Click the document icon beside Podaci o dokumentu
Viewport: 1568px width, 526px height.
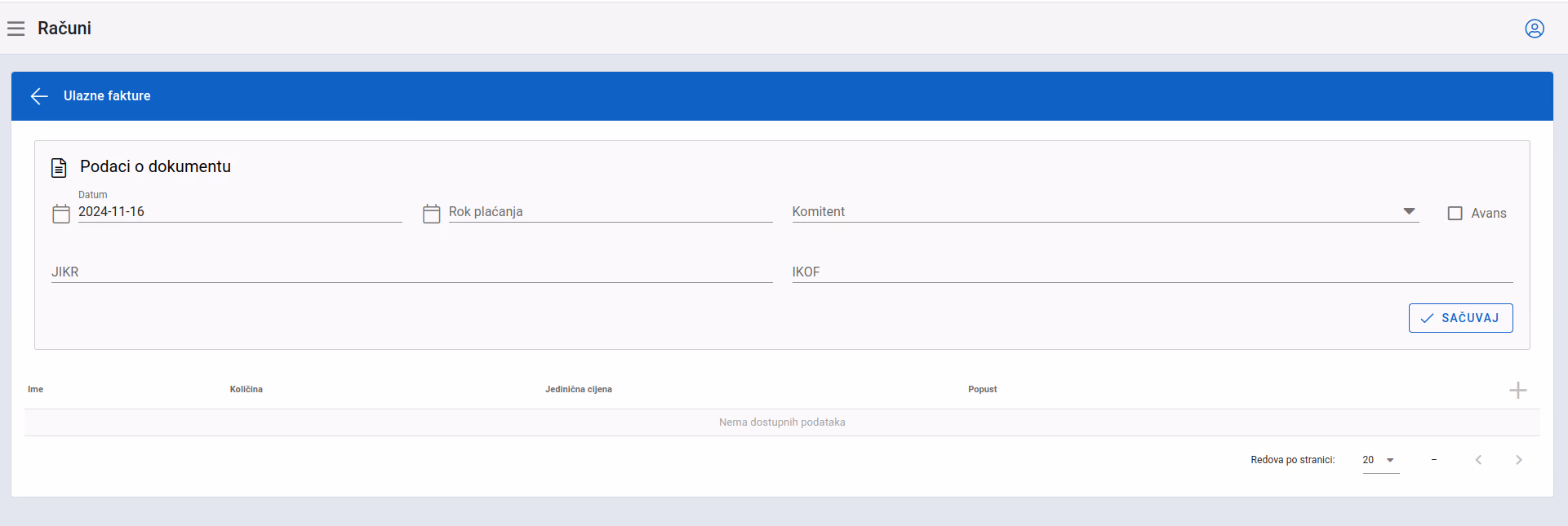59,168
